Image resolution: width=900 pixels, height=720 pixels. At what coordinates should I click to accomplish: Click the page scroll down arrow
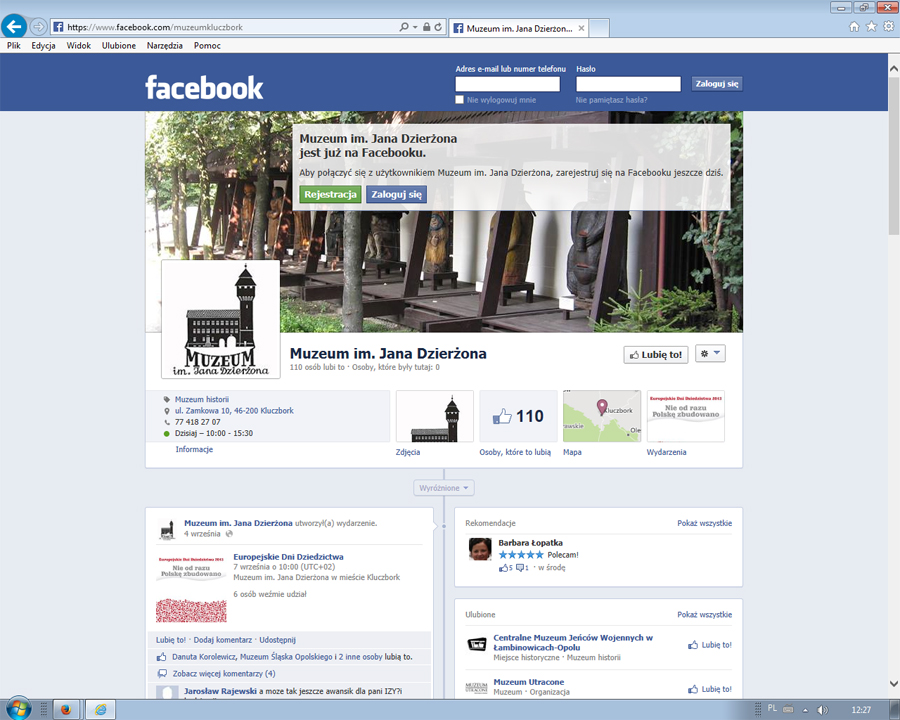tap(894, 683)
